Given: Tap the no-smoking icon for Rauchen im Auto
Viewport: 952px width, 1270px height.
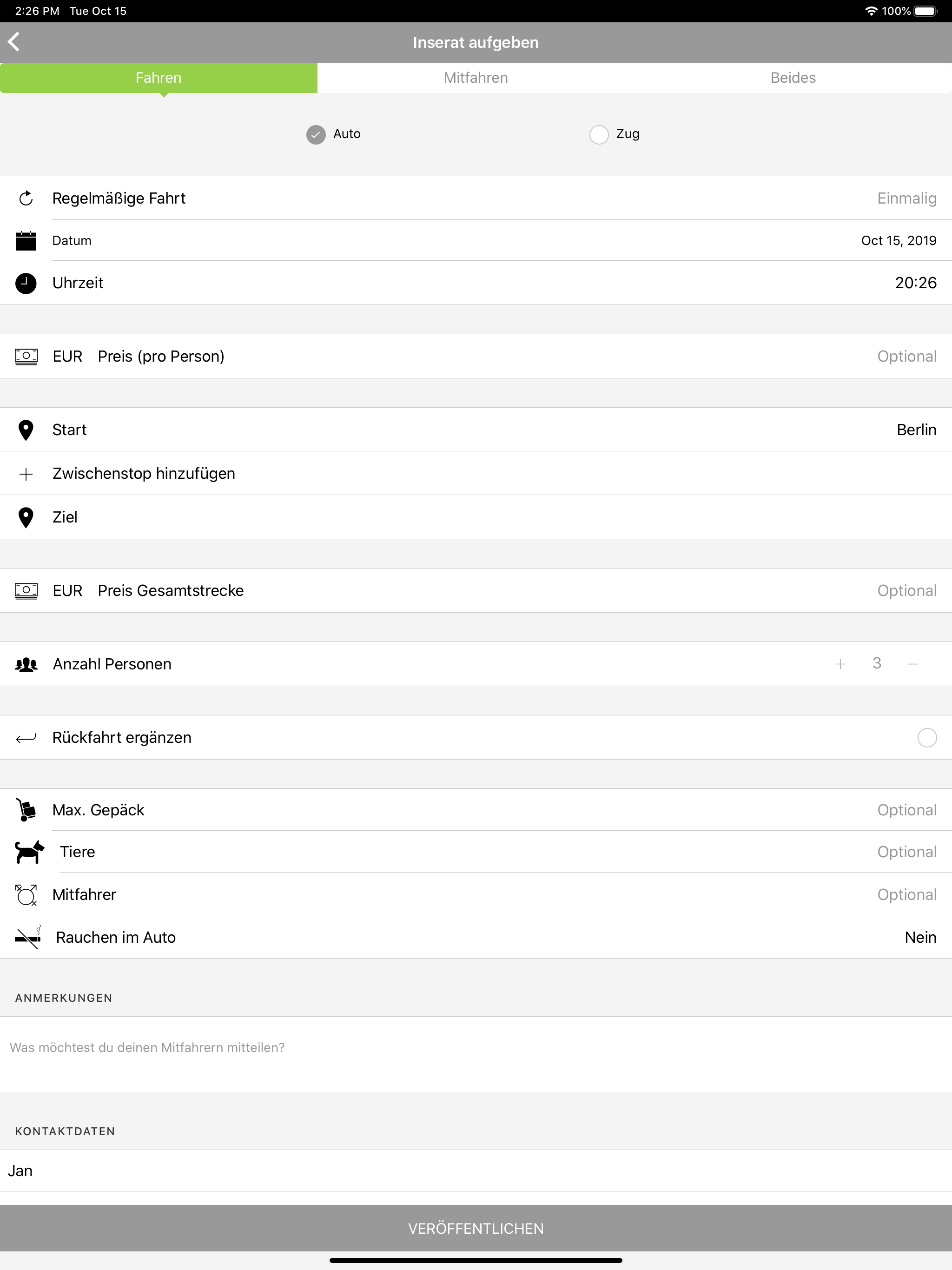Looking at the screenshot, I should pyautogui.click(x=27, y=938).
